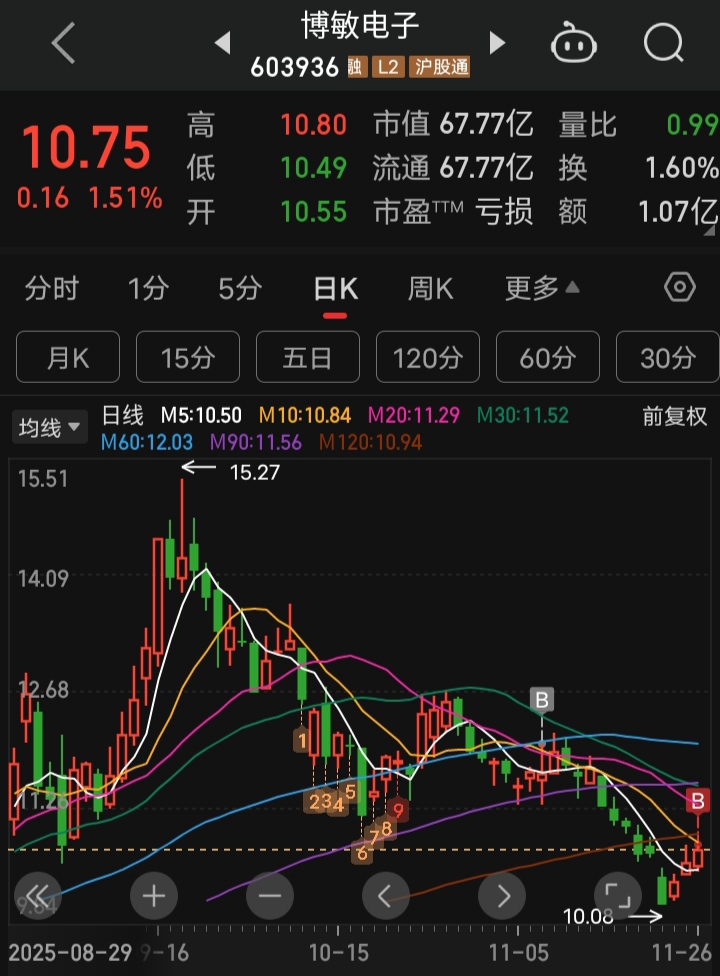Tap the 2025-08-29 date axis label

70,953
